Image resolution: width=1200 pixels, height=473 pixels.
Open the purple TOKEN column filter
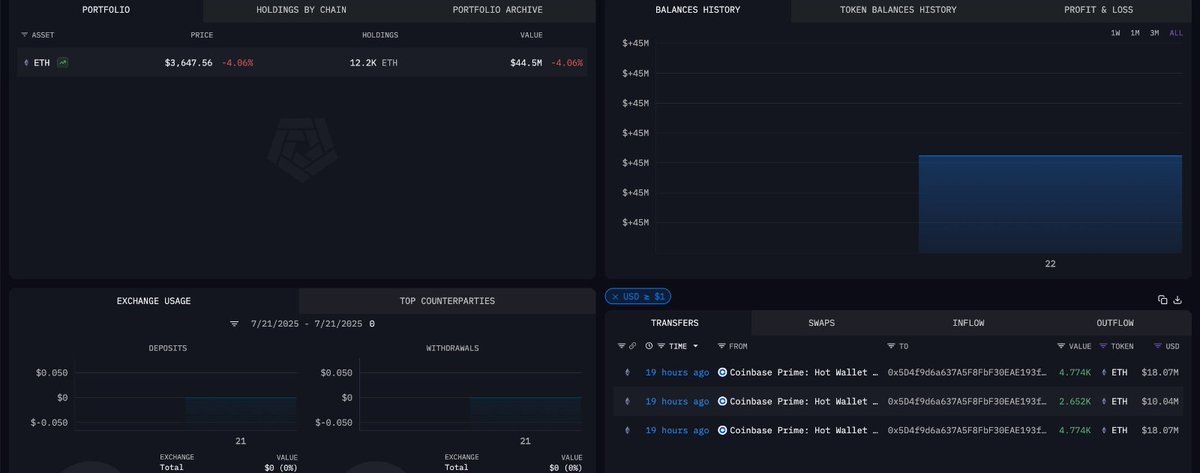1103,346
